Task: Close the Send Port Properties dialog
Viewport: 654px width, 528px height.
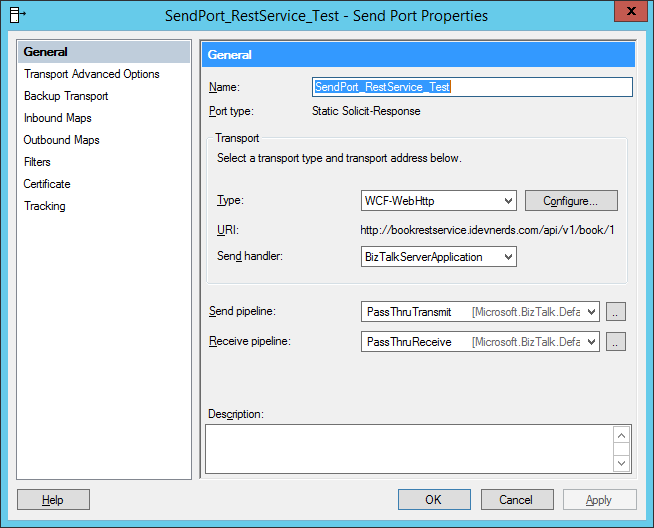Action: [x=631, y=11]
